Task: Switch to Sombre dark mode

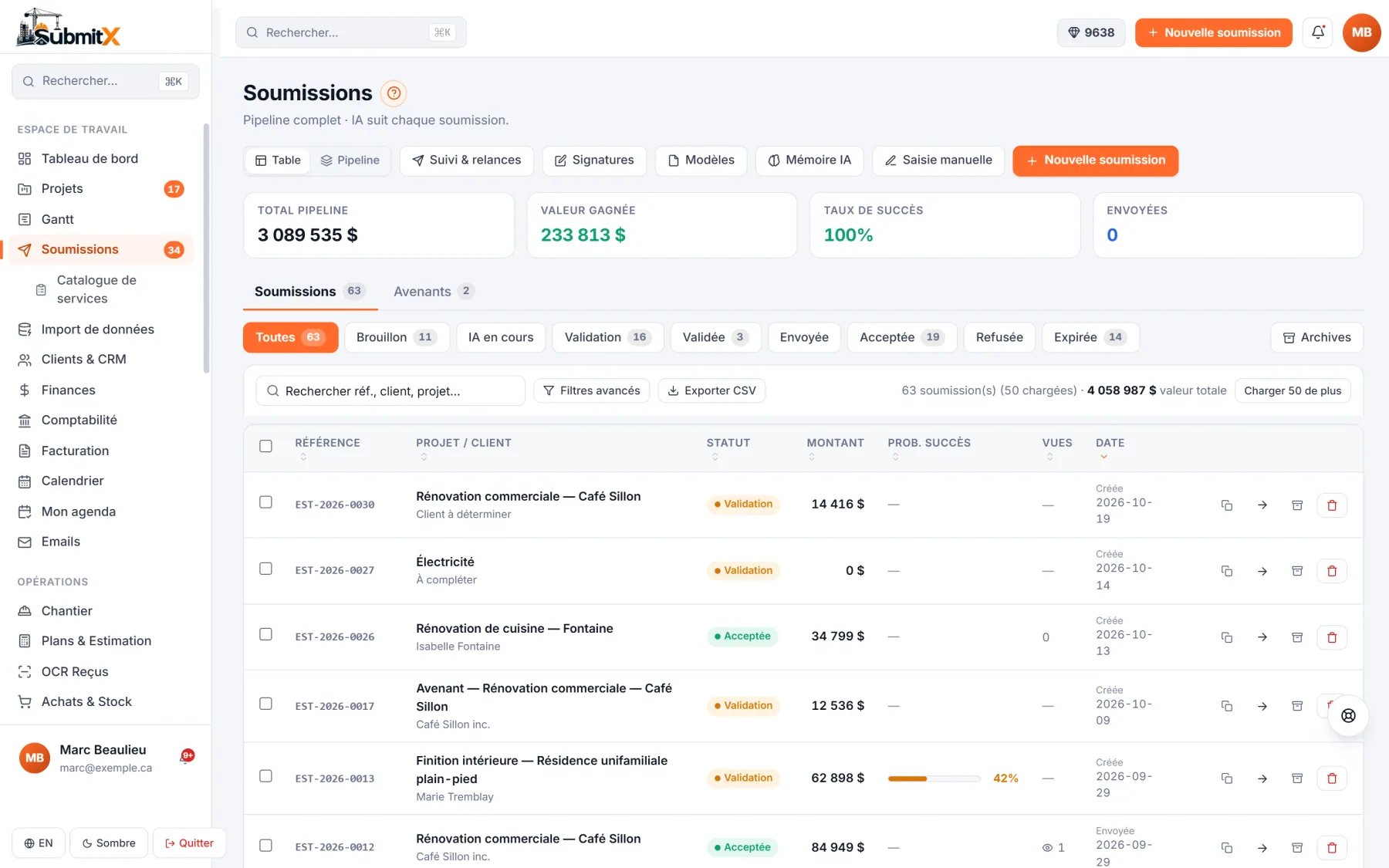Action: 109,843
